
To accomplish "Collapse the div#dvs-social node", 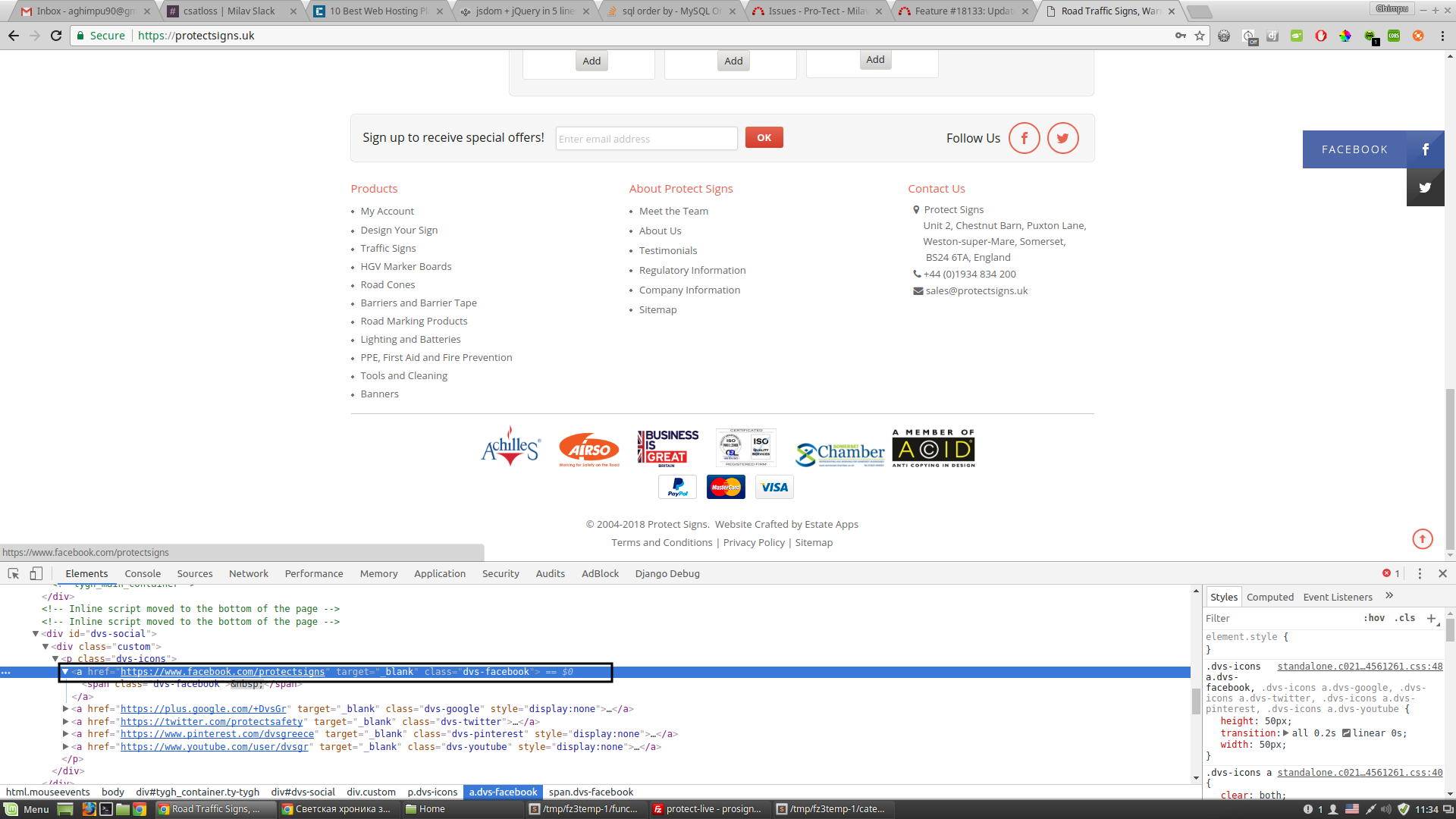I will pos(36,634).
